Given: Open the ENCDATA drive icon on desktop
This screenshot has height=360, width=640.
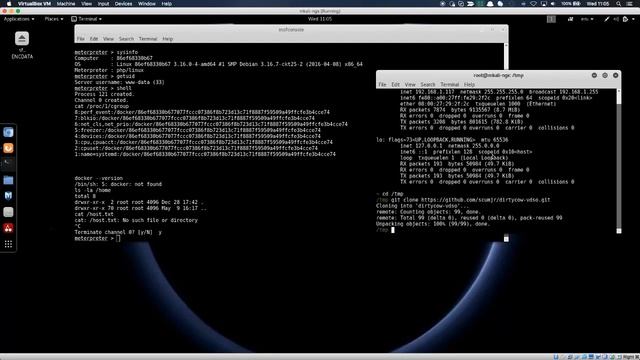Looking at the screenshot, I should 22,45.
